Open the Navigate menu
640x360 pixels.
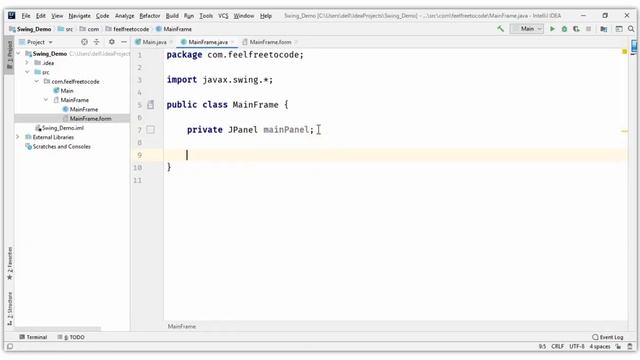click(79, 16)
